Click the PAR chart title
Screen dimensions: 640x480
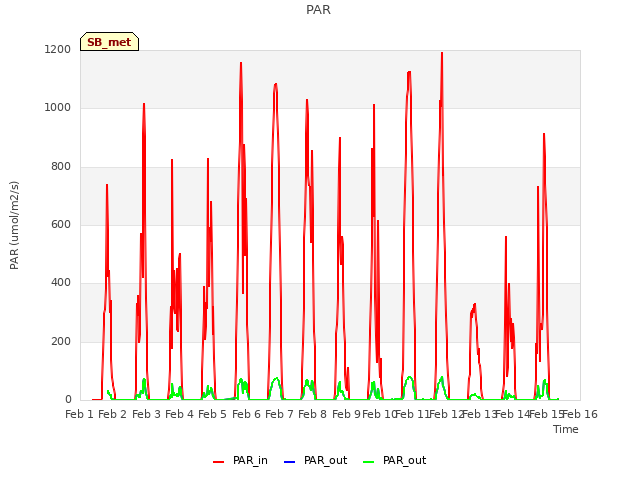pos(318,9)
